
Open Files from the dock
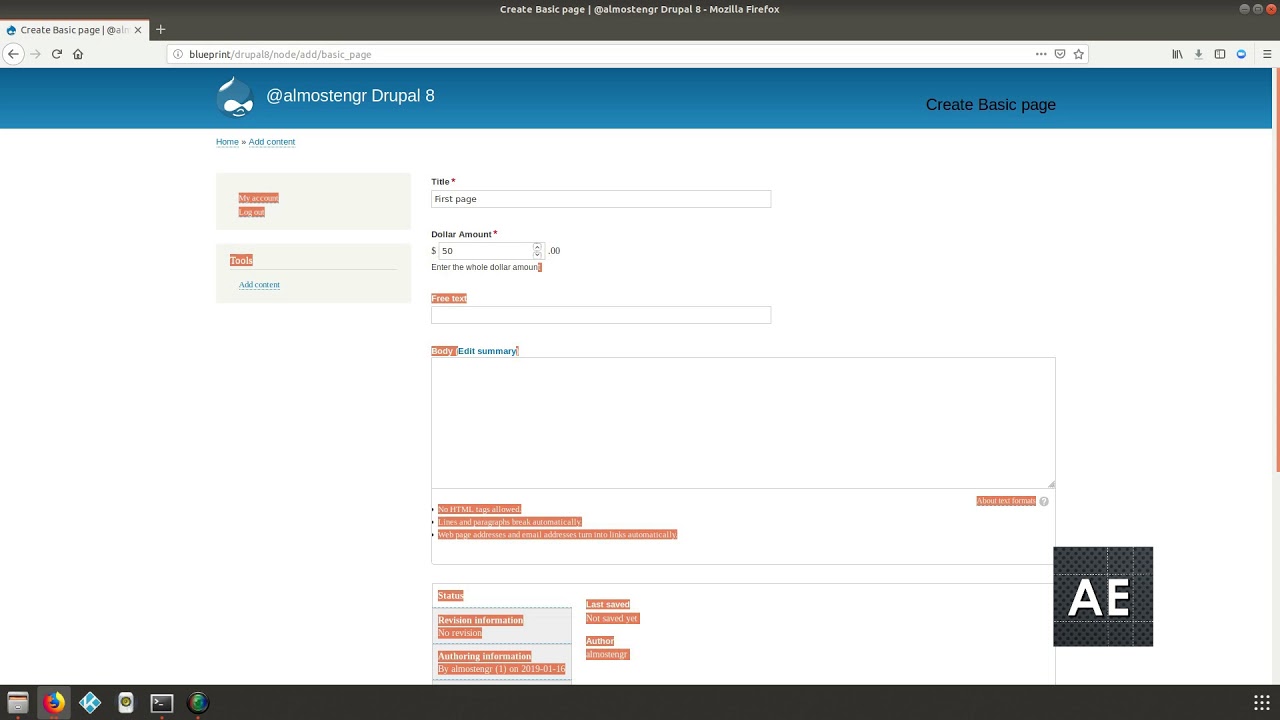tap(18, 703)
